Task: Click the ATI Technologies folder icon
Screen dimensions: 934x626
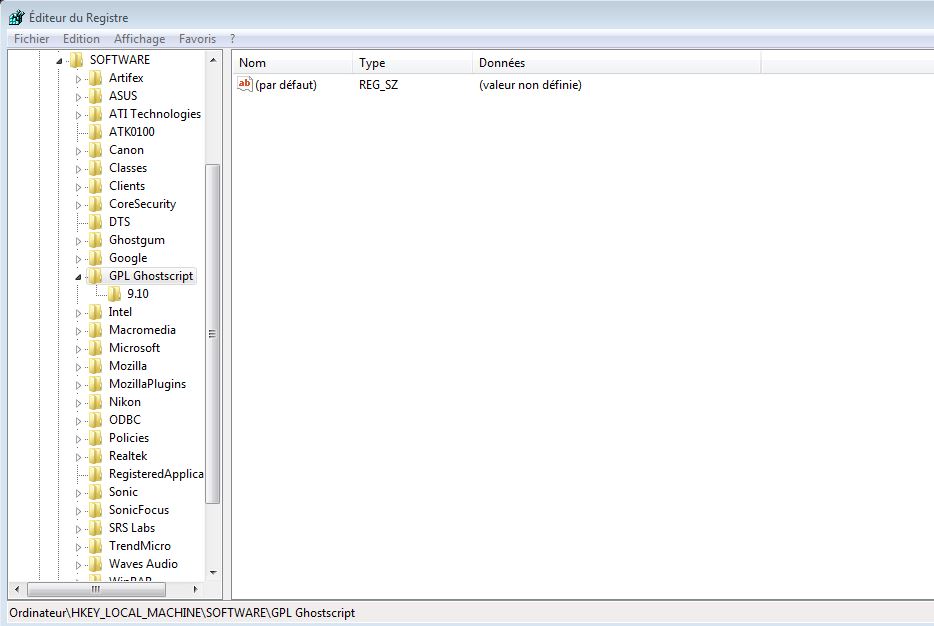Action: [95, 114]
